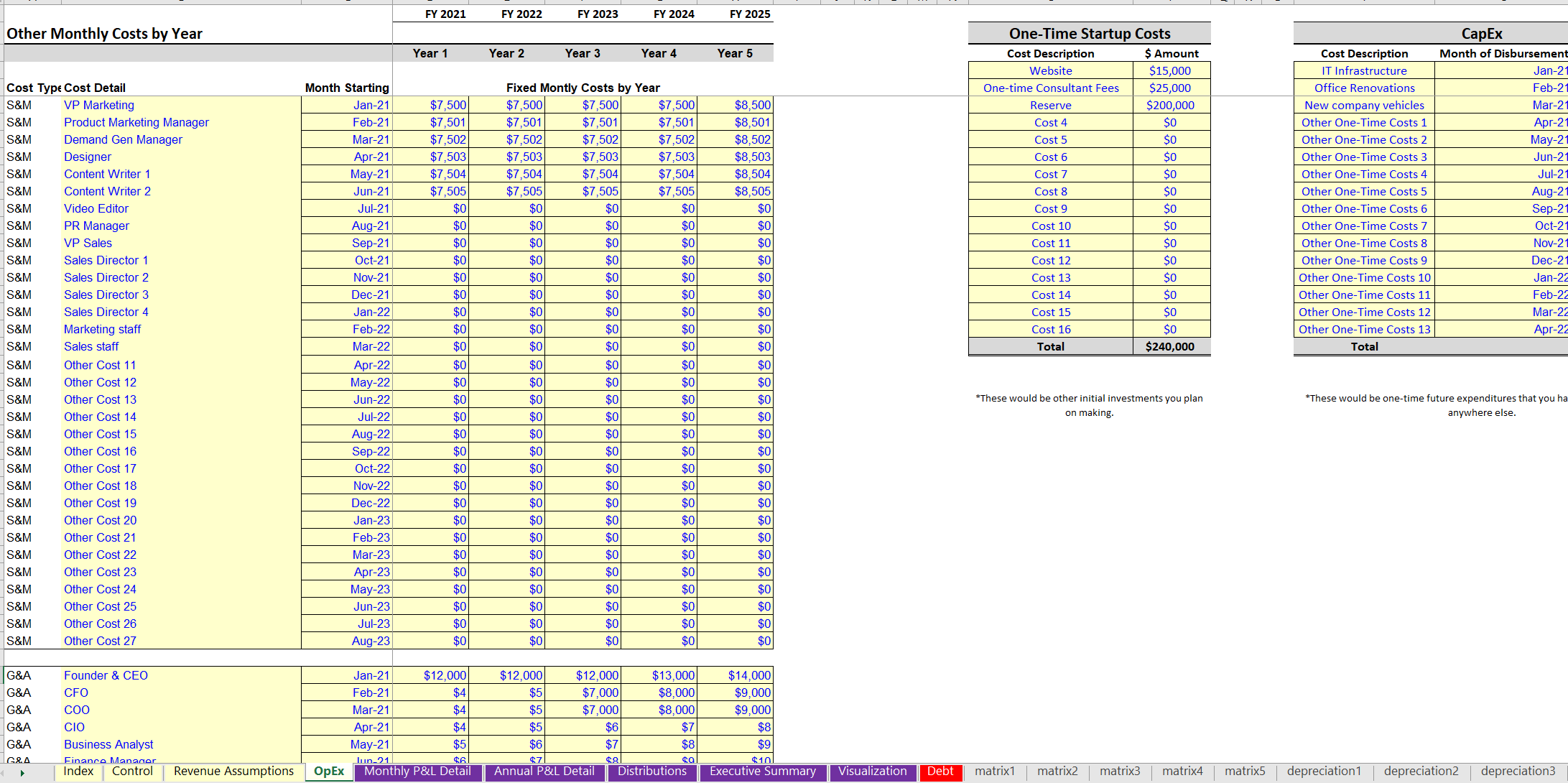Select the Reserve amount $200,000
Screen dimensions: 1568x783
click(x=1171, y=105)
